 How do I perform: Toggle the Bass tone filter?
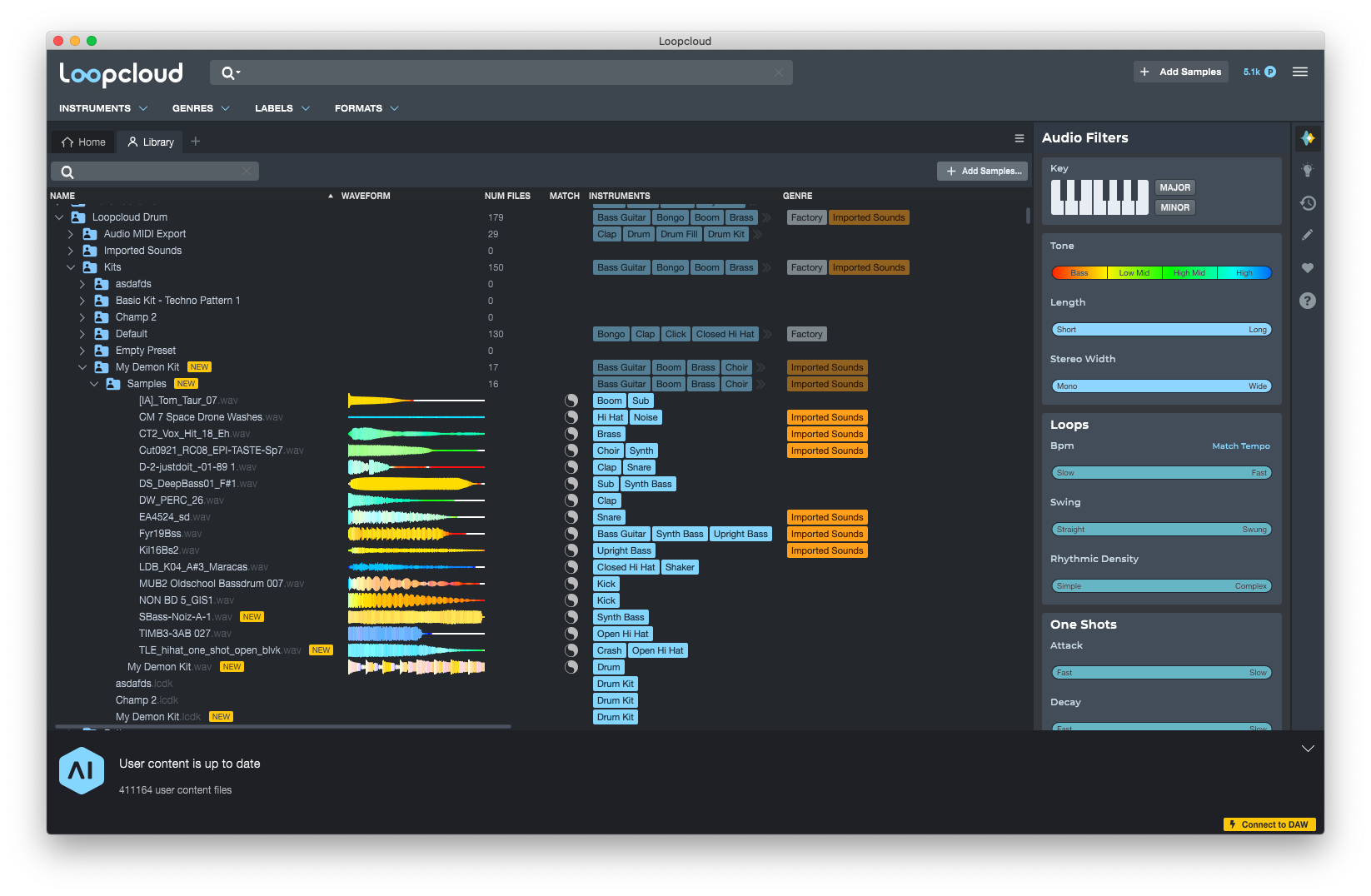[1079, 273]
